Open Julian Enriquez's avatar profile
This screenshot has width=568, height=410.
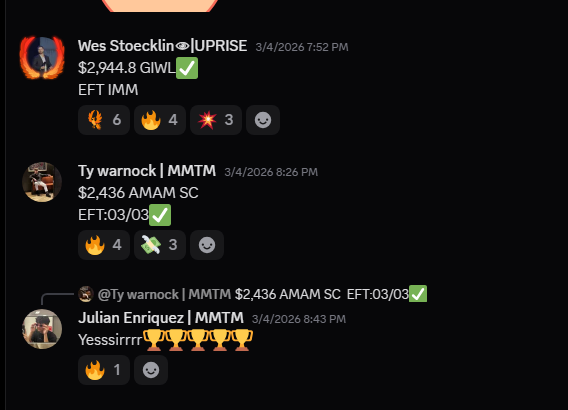pyautogui.click(x=42, y=329)
